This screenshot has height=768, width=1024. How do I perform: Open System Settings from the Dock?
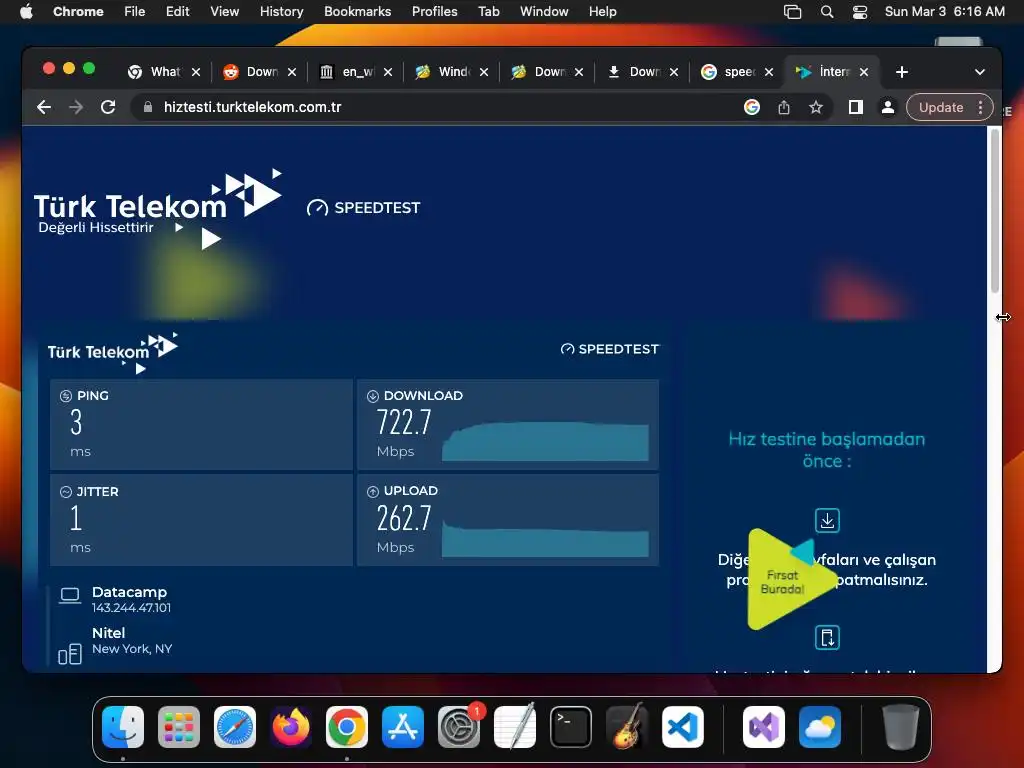coord(458,727)
